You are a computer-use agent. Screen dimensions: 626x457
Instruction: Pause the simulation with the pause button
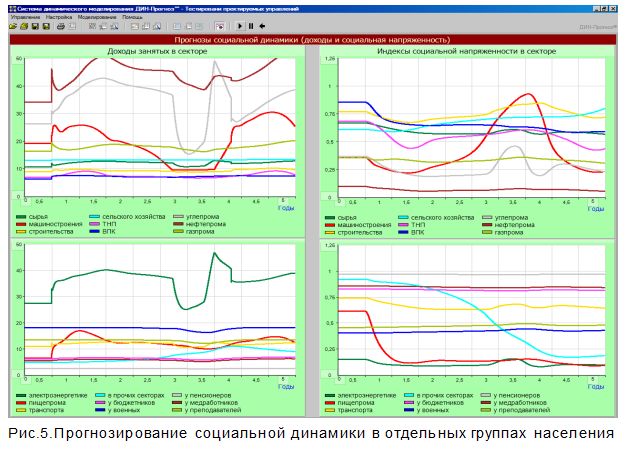249,27
